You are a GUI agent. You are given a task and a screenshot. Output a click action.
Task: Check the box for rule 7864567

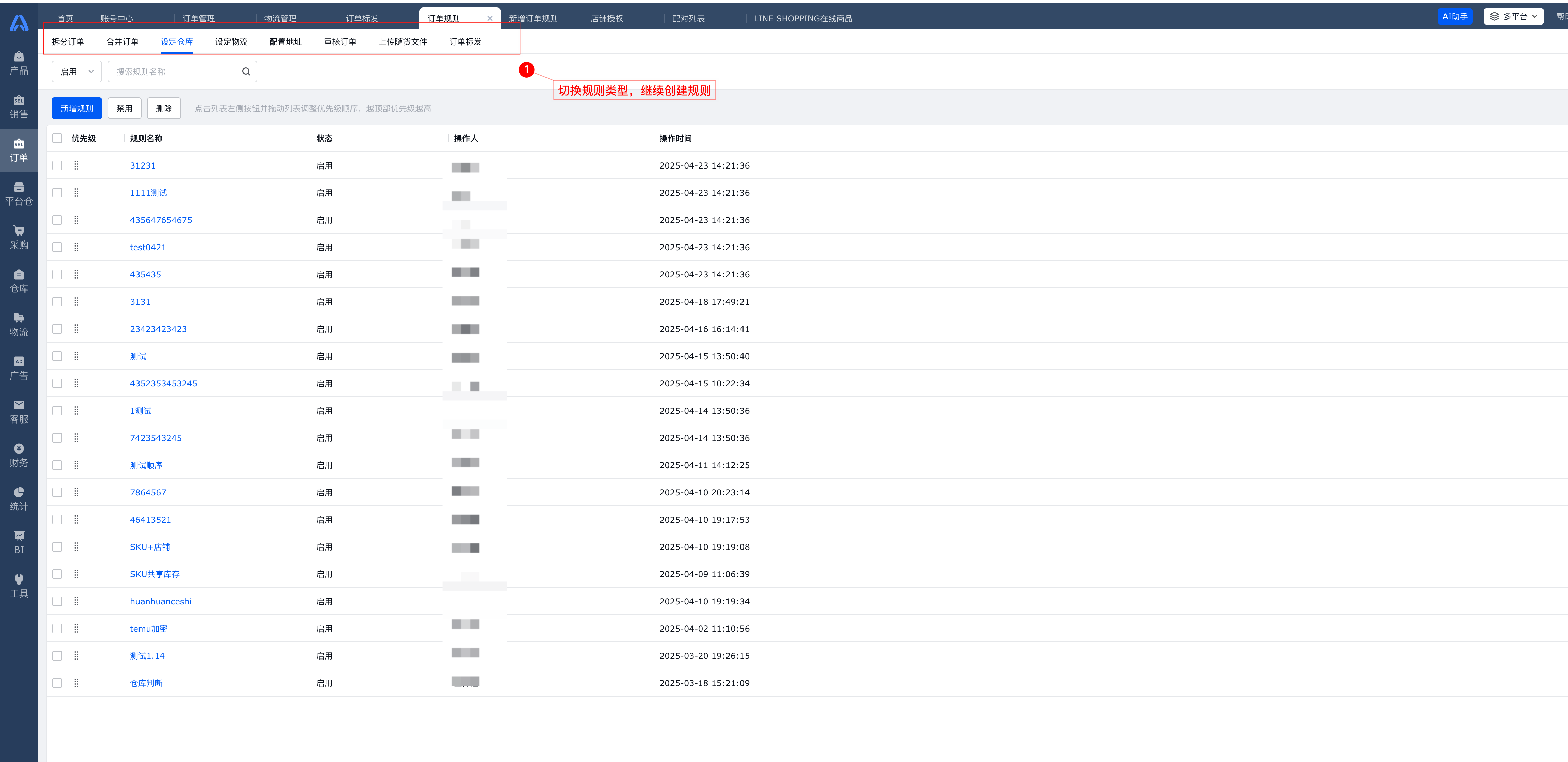click(57, 492)
